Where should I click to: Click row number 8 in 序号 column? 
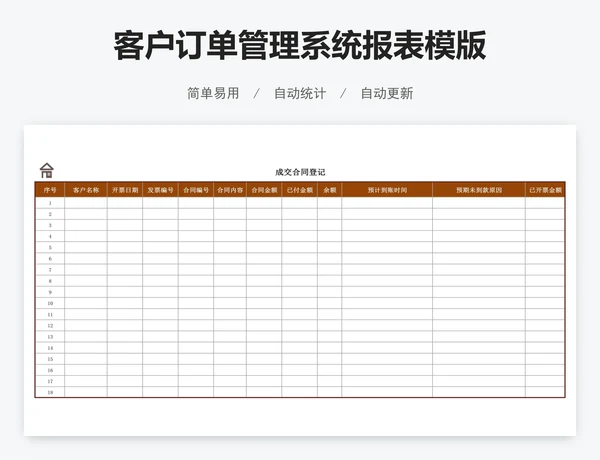(x=50, y=281)
